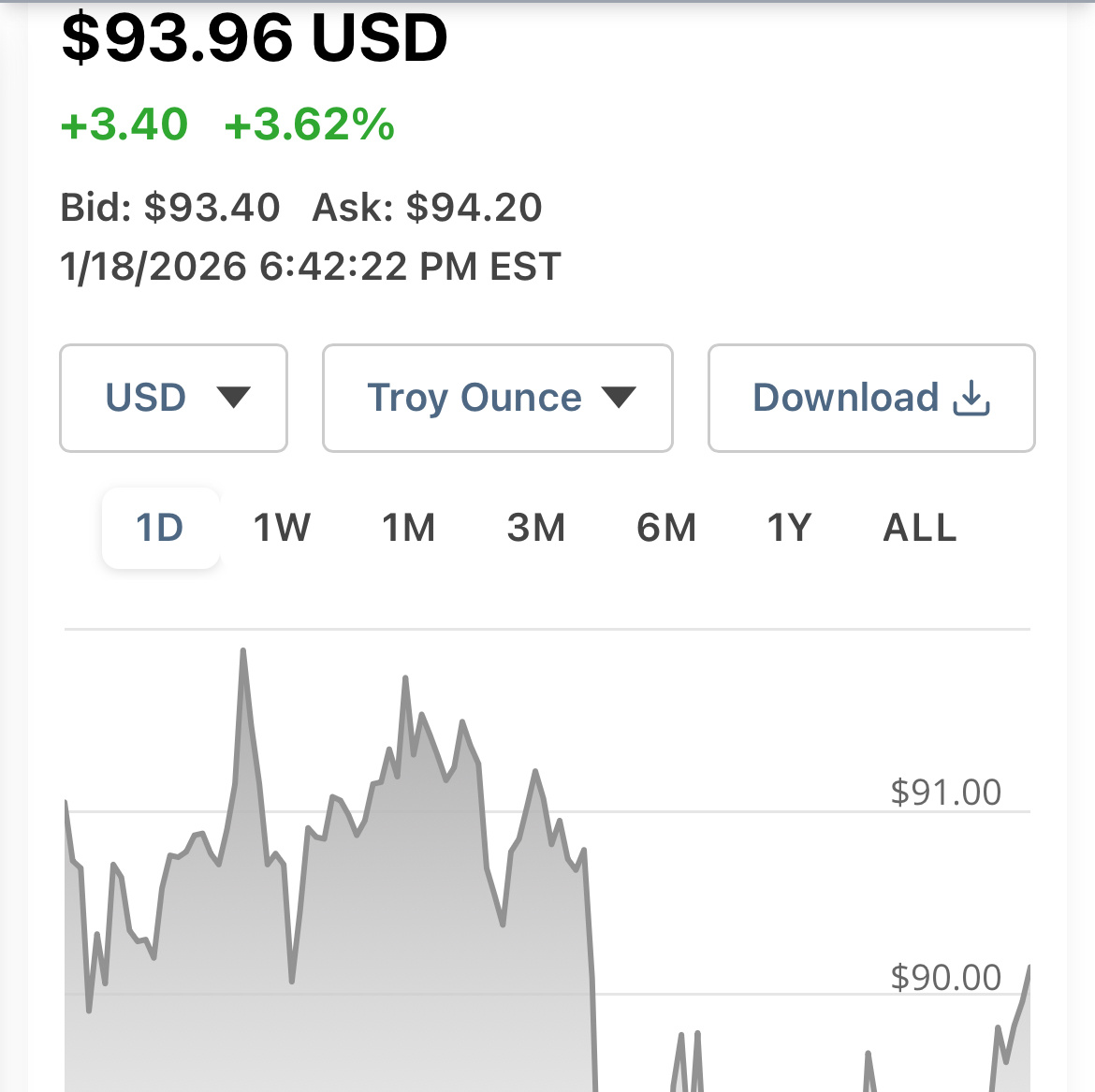Choose the 3M time range
Screen dimensions: 1095x1092
point(536,528)
